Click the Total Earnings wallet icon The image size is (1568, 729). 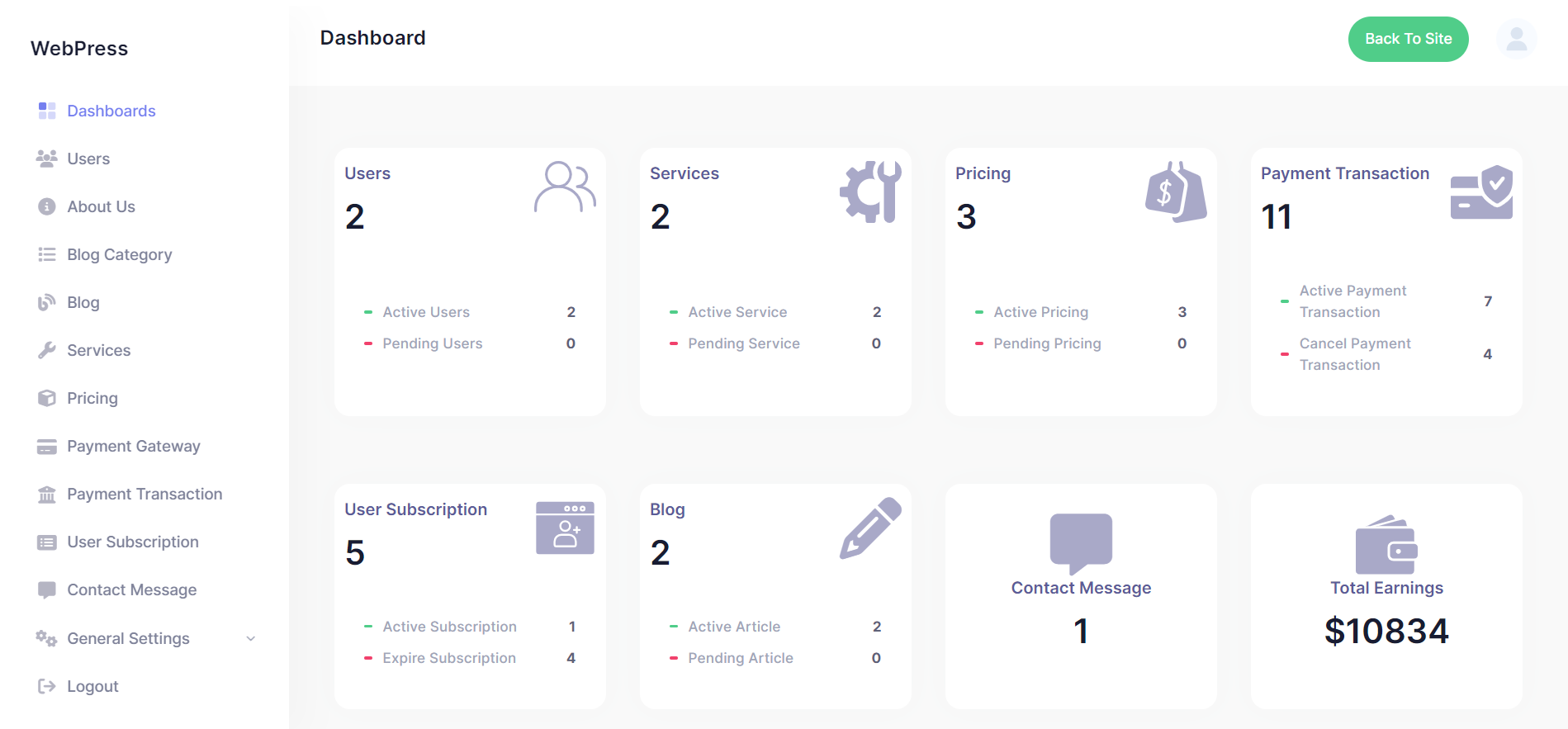coord(1386,545)
